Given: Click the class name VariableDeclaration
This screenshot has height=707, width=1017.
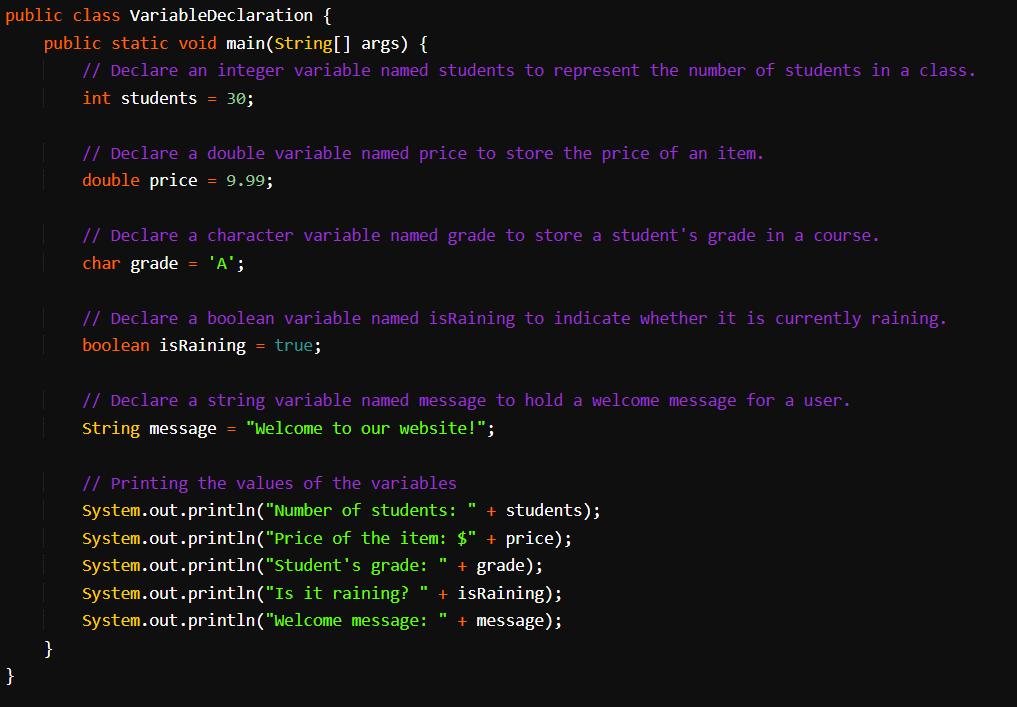Looking at the screenshot, I should pyautogui.click(x=220, y=15).
